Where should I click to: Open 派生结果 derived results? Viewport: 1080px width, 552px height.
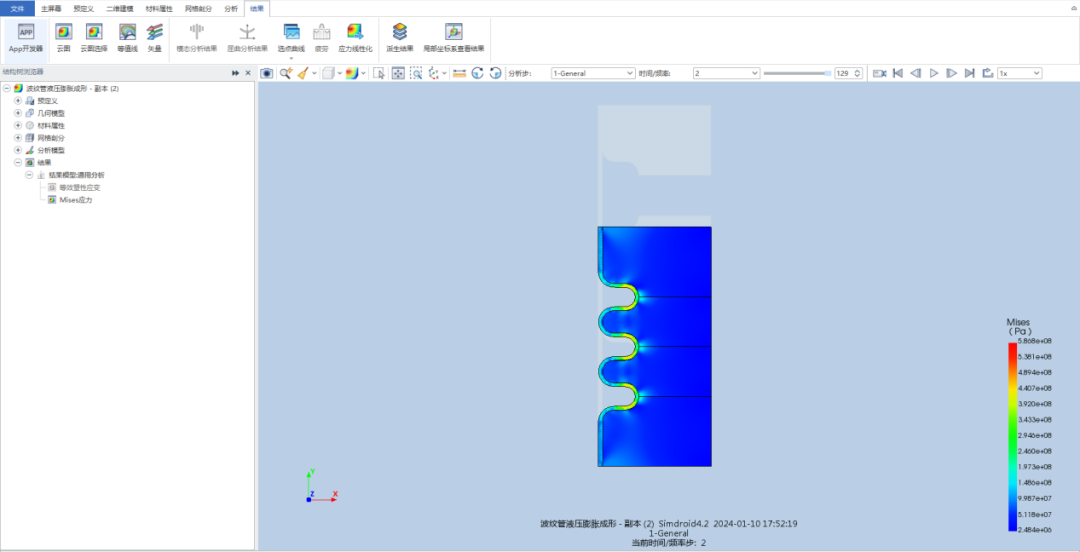(400, 38)
